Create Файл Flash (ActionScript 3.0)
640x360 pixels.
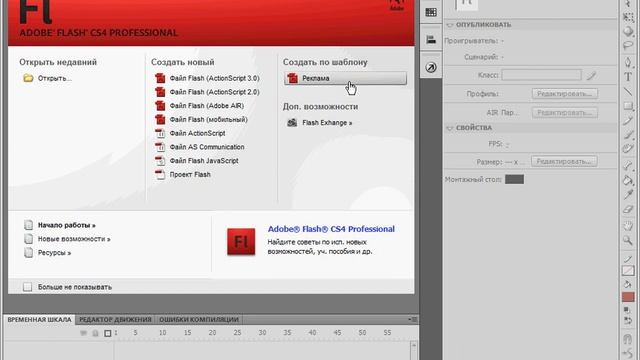tap(207, 78)
